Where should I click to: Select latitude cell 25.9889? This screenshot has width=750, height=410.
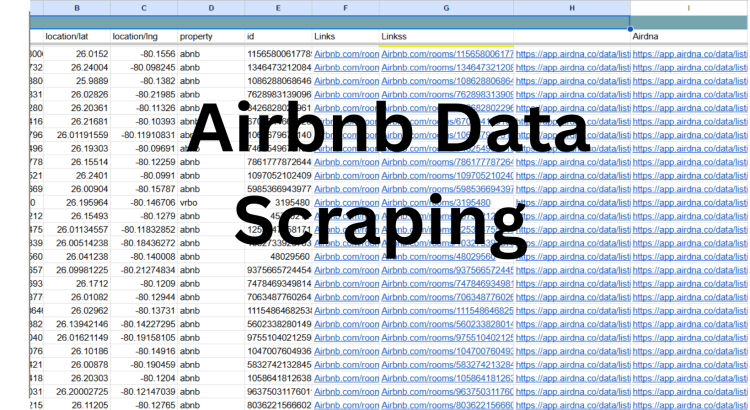pyautogui.click(x=77, y=81)
